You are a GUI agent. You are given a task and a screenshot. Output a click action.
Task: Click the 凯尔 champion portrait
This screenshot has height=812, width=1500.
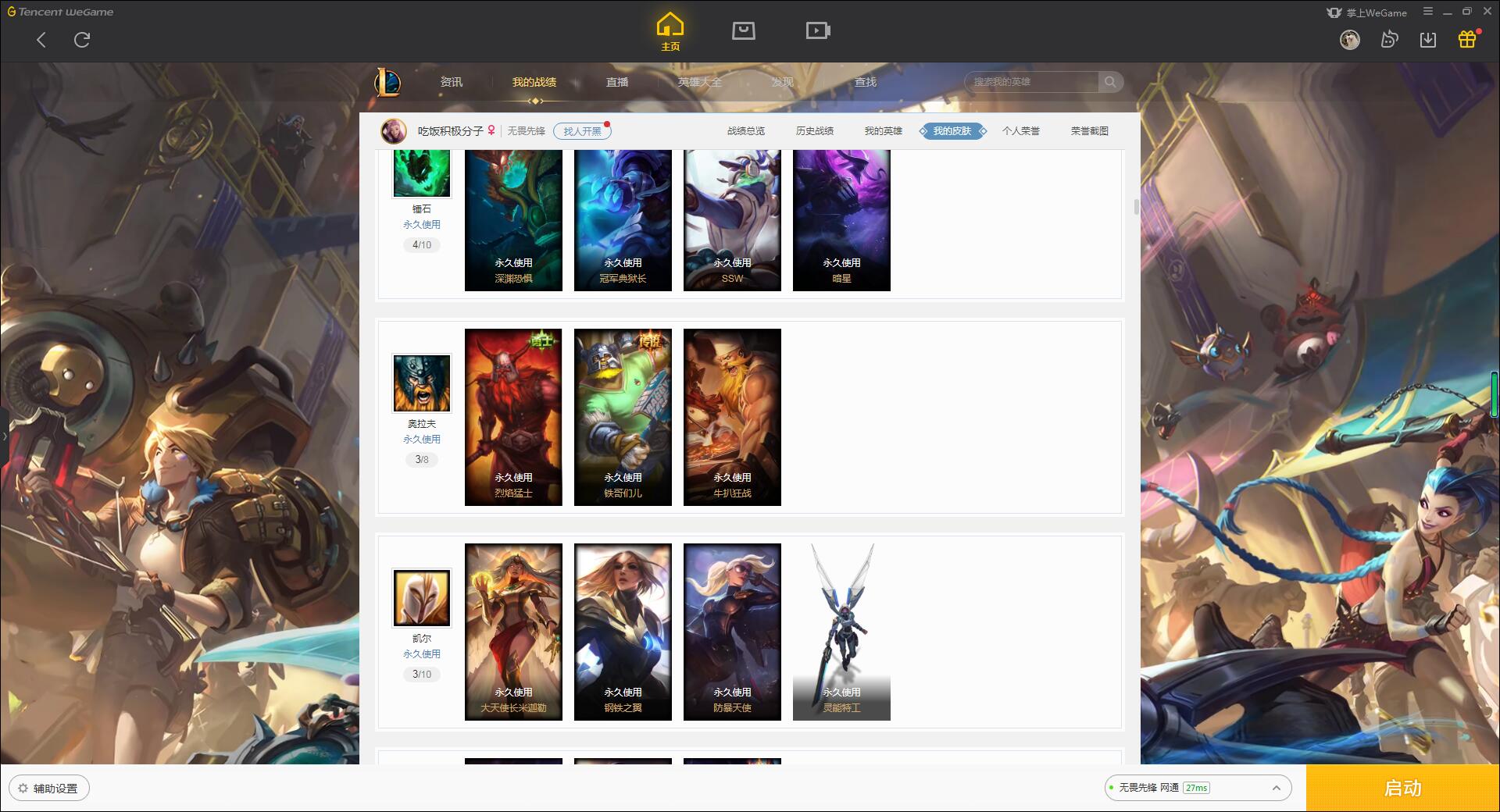[x=422, y=598]
